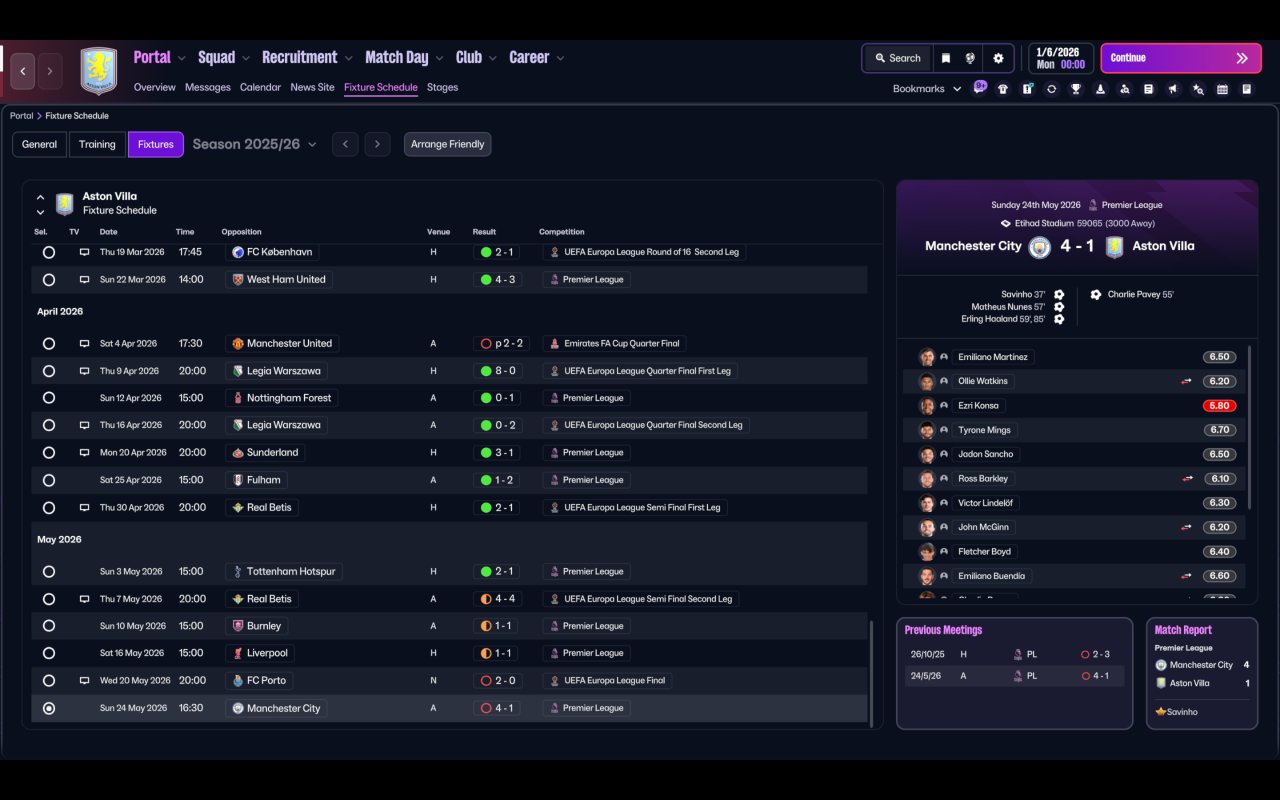Click the Search button
This screenshot has height=800, width=1280.
pos(897,58)
